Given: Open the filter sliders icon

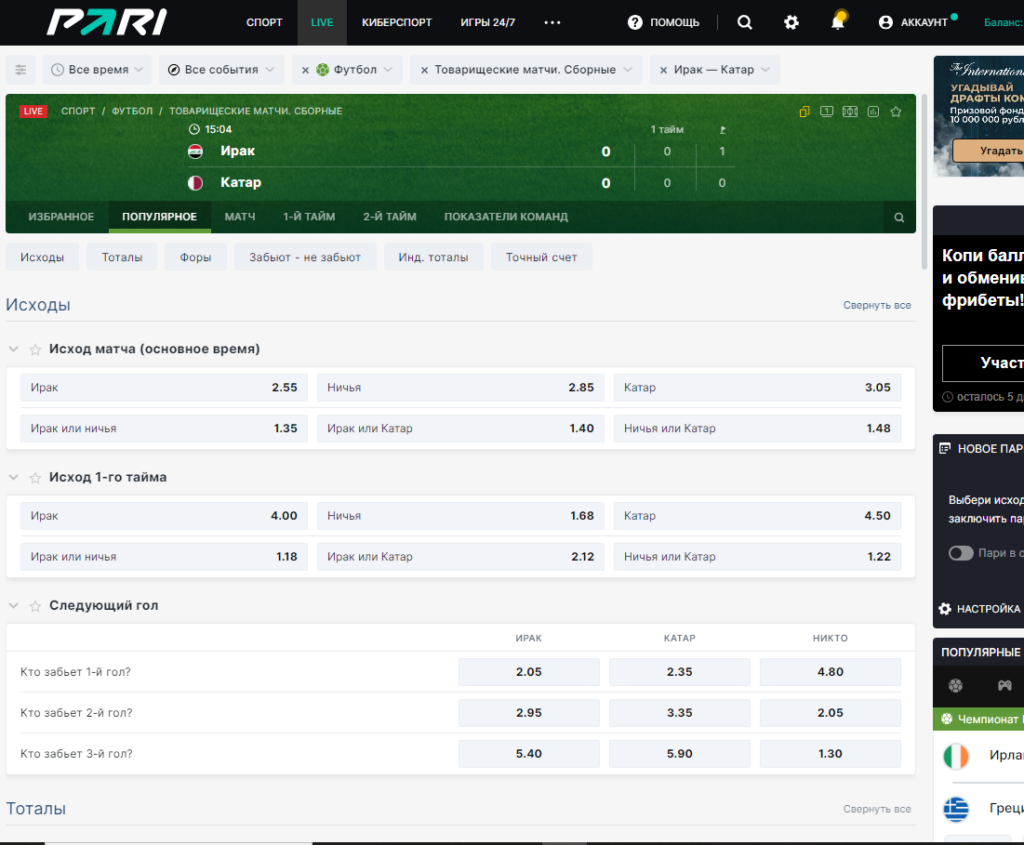Looking at the screenshot, I should coord(21,69).
